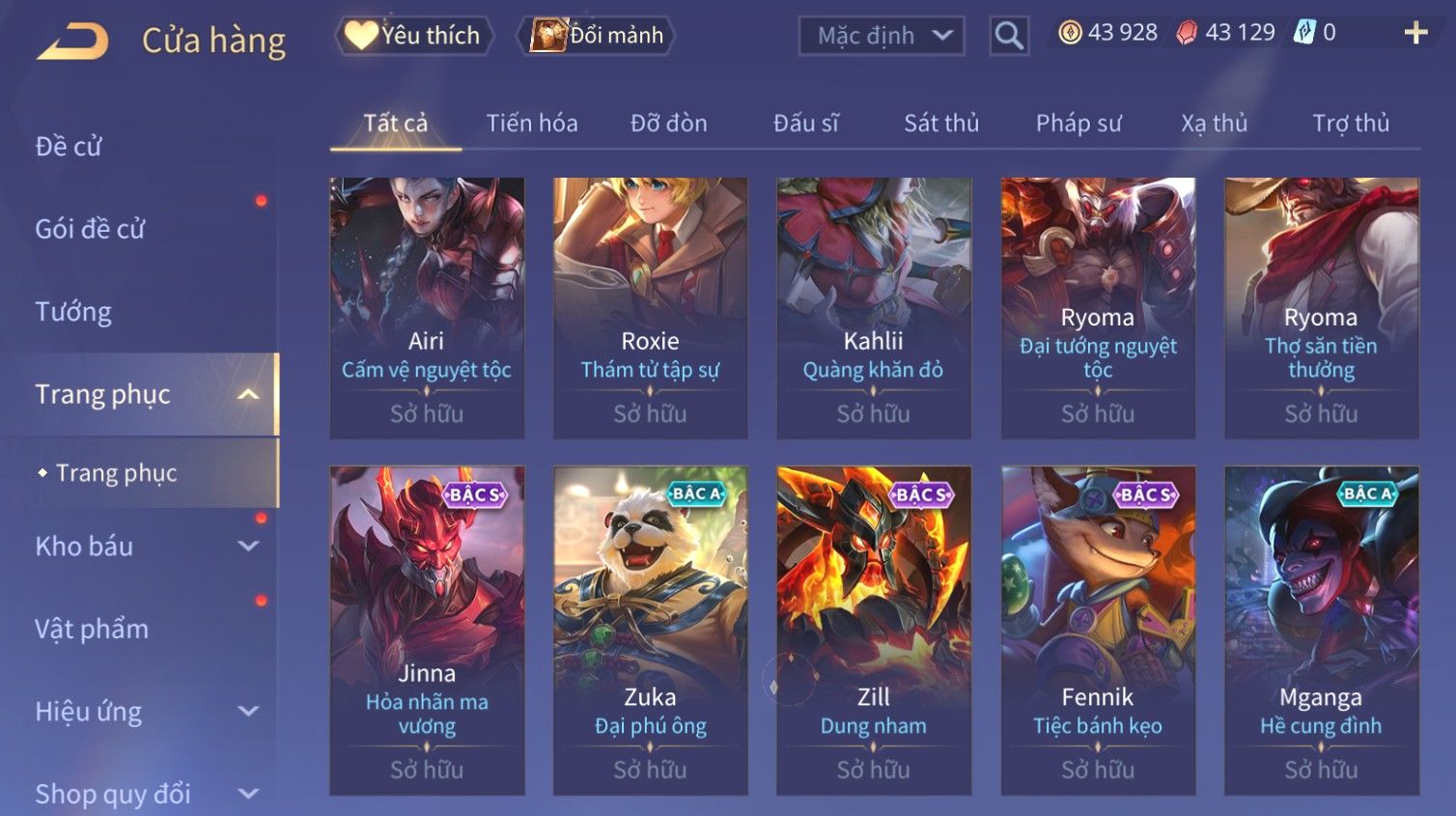Click the gold coin balance icon
This screenshot has width=1456, height=816.
(1069, 33)
